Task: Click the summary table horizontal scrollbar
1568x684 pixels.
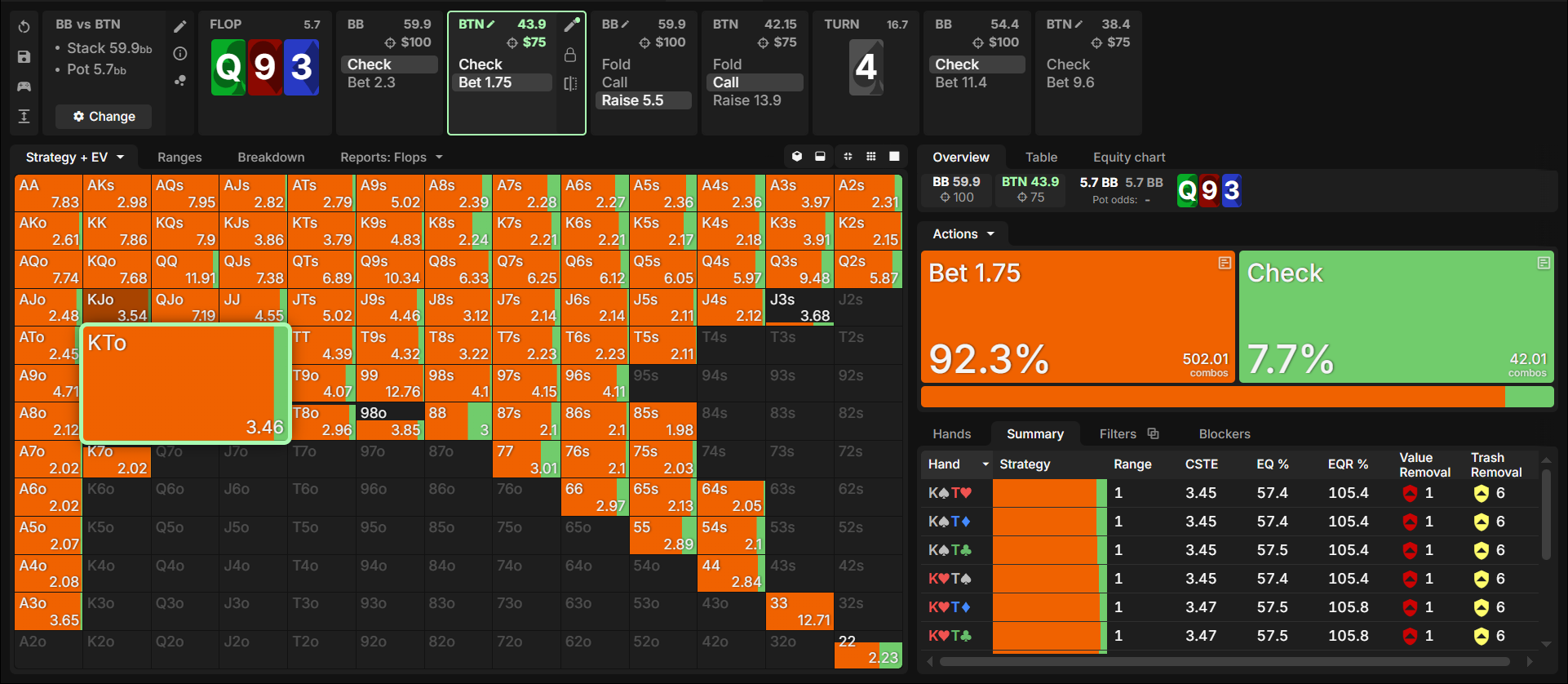Action: point(1224,661)
